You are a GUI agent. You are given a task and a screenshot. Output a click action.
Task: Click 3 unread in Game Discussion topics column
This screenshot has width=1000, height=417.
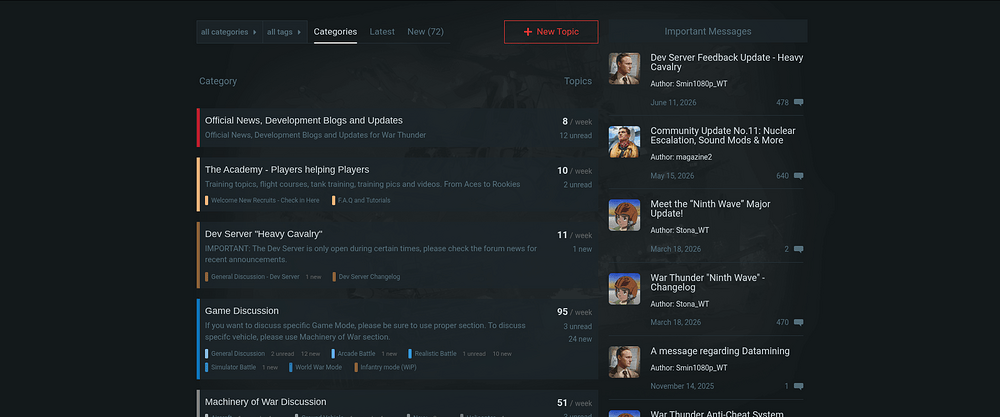(577, 326)
